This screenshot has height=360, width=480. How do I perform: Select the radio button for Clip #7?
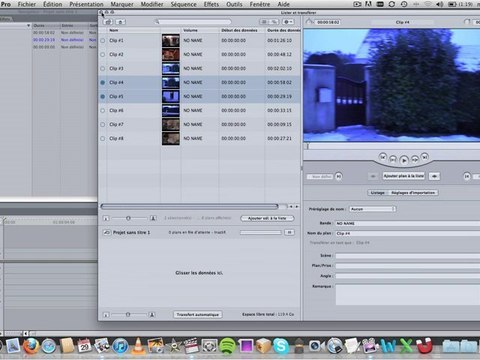pyautogui.click(x=103, y=124)
